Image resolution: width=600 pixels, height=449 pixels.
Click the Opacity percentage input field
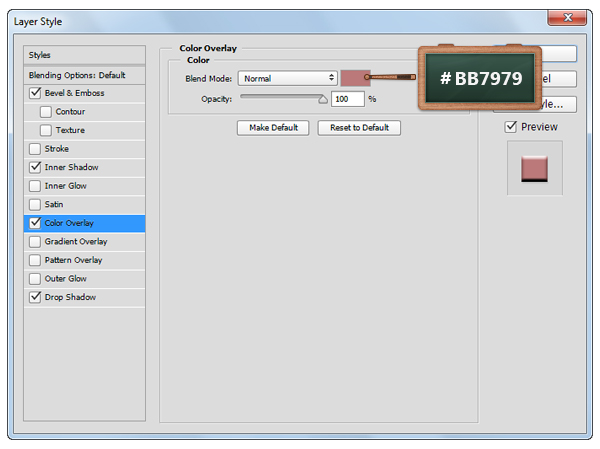347,99
